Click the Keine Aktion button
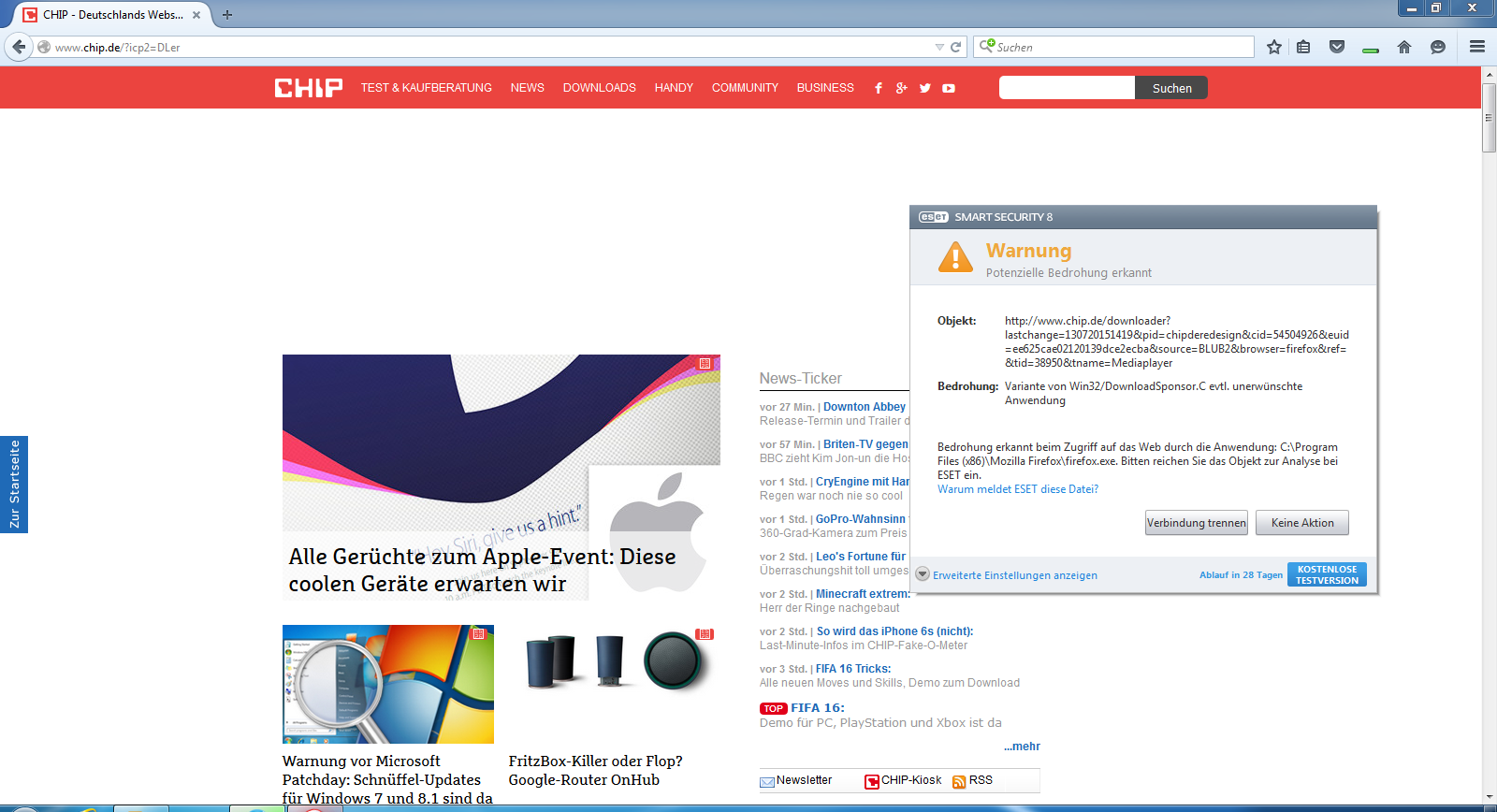Image resolution: width=1497 pixels, height=812 pixels. click(1302, 523)
